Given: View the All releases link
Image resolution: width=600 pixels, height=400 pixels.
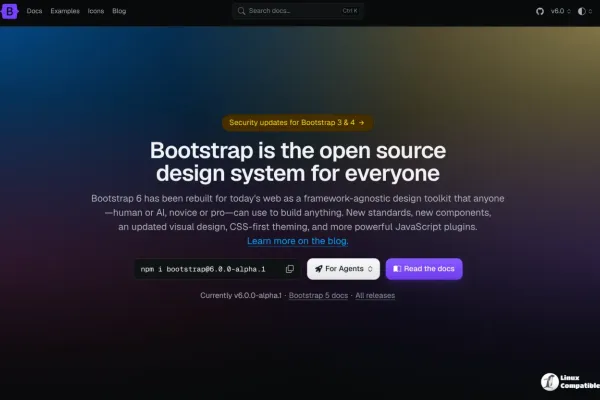Looking at the screenshot, I should (x=375, y=296).
